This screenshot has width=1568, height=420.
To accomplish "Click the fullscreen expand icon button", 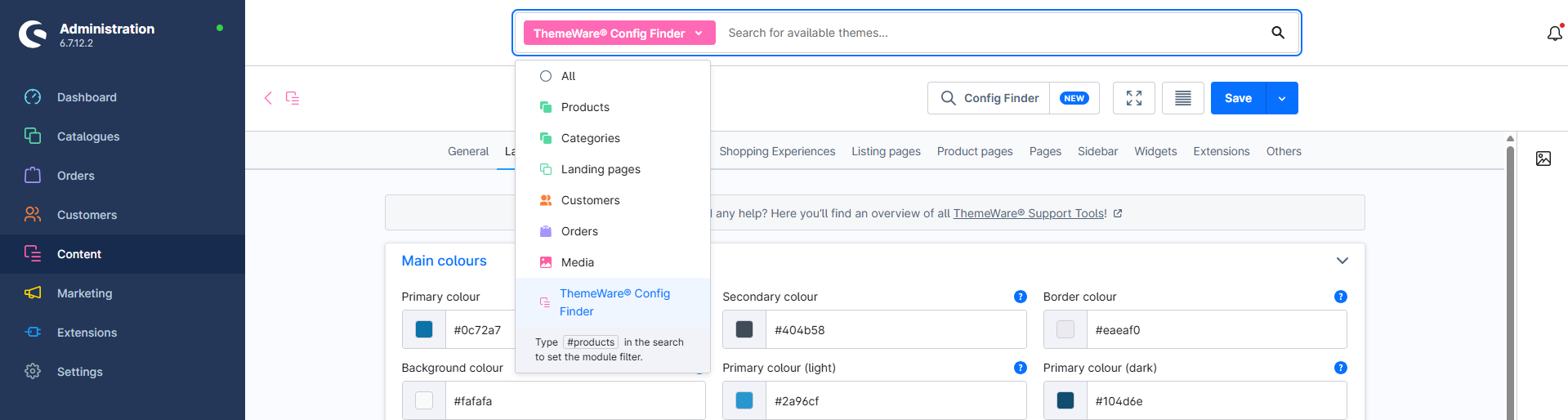I will point(1134,98).
